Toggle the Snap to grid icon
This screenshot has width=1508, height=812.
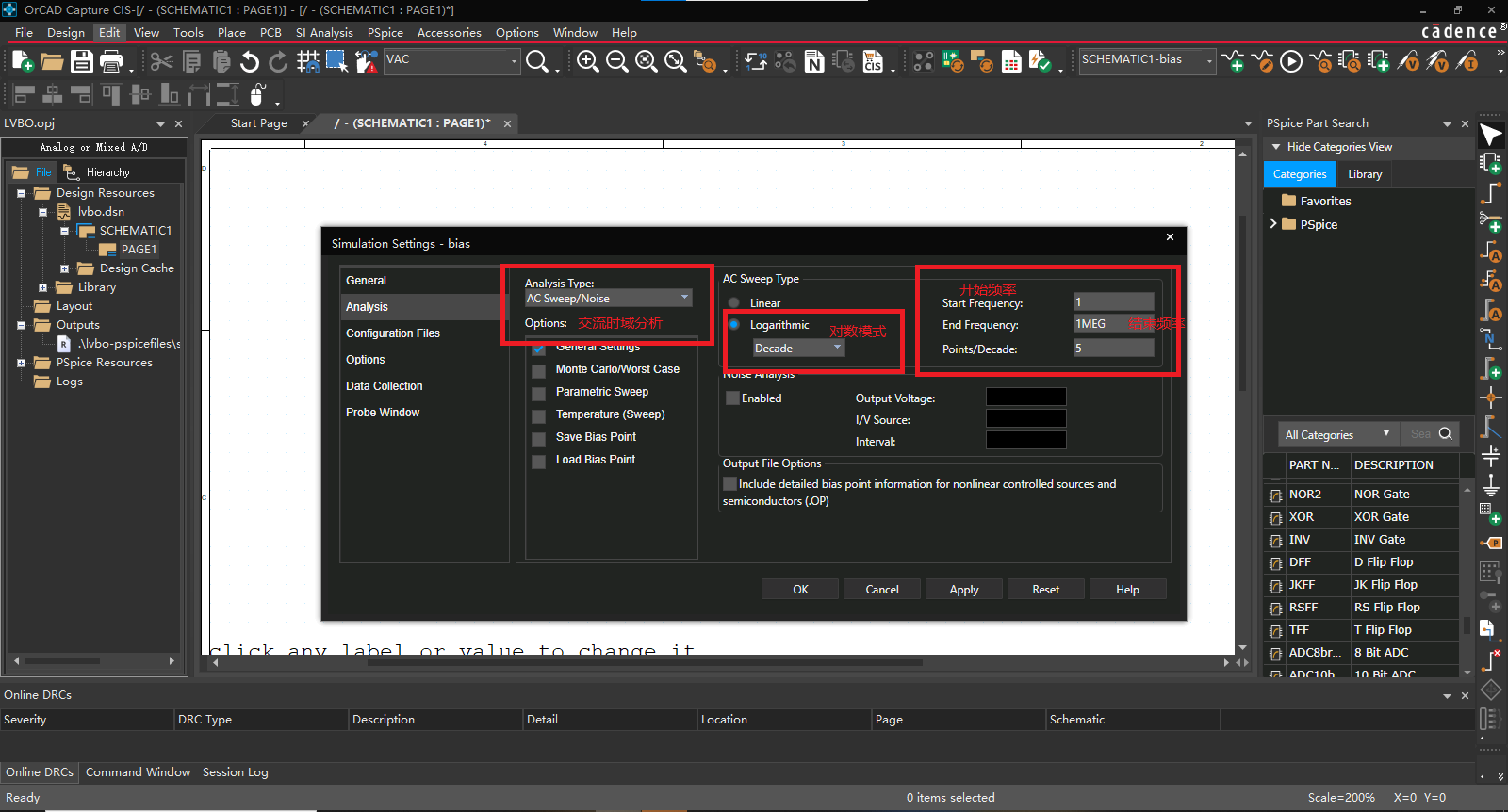pyautogui.click(x=307, y=61)
